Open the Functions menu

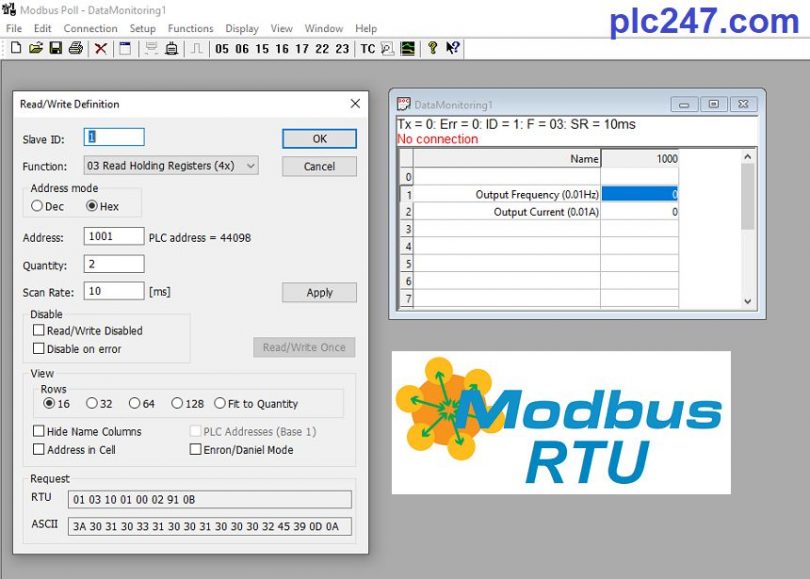pos(190,28)
